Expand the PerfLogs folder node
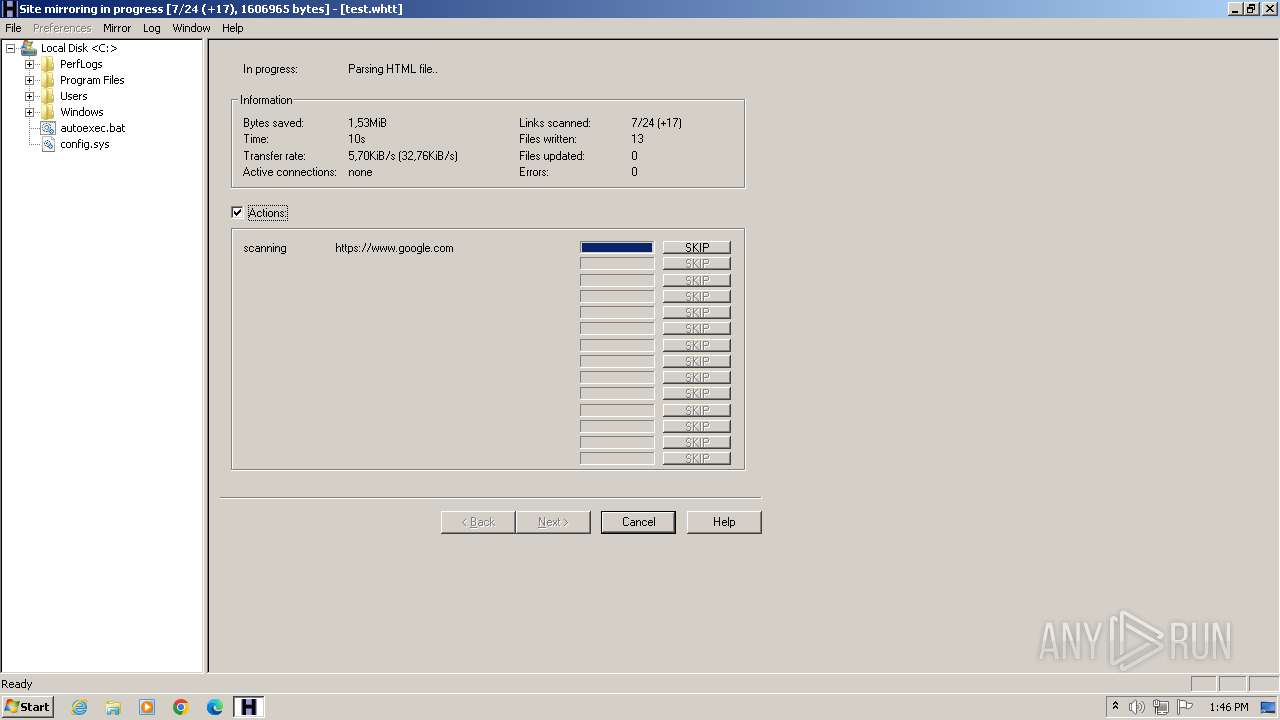The height and width of the screenshot is (720, 1280). point(29,64)
